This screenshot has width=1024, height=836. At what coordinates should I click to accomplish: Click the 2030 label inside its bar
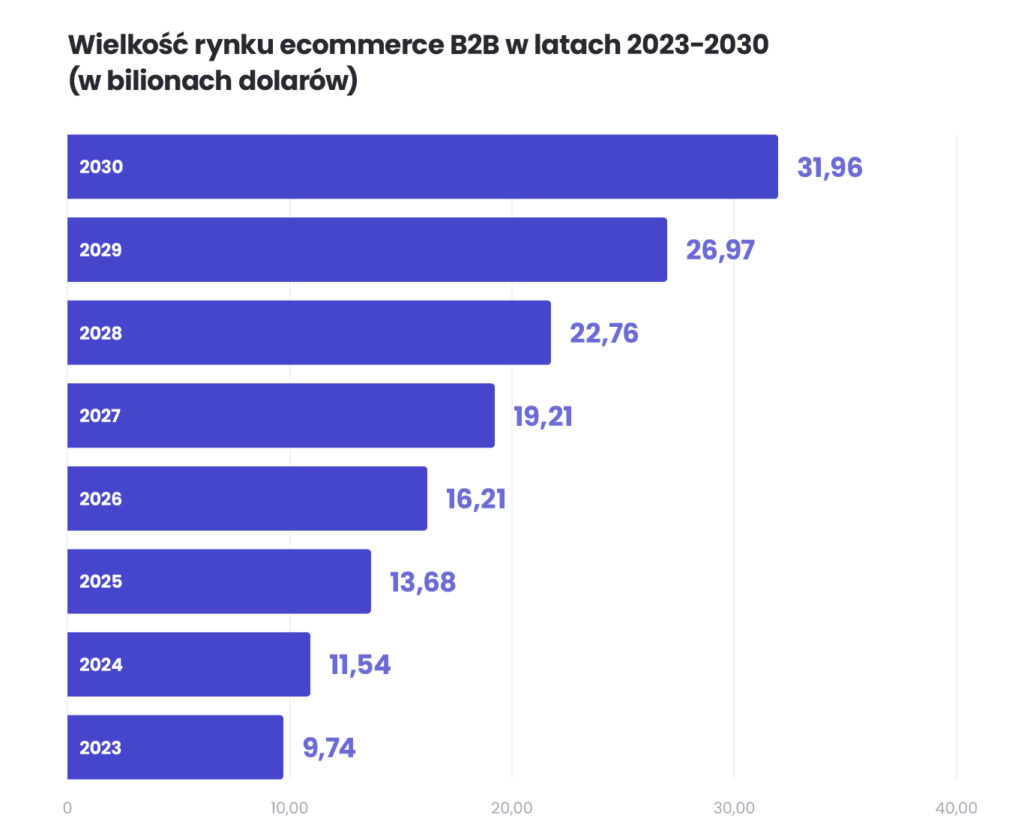[99, 167]
